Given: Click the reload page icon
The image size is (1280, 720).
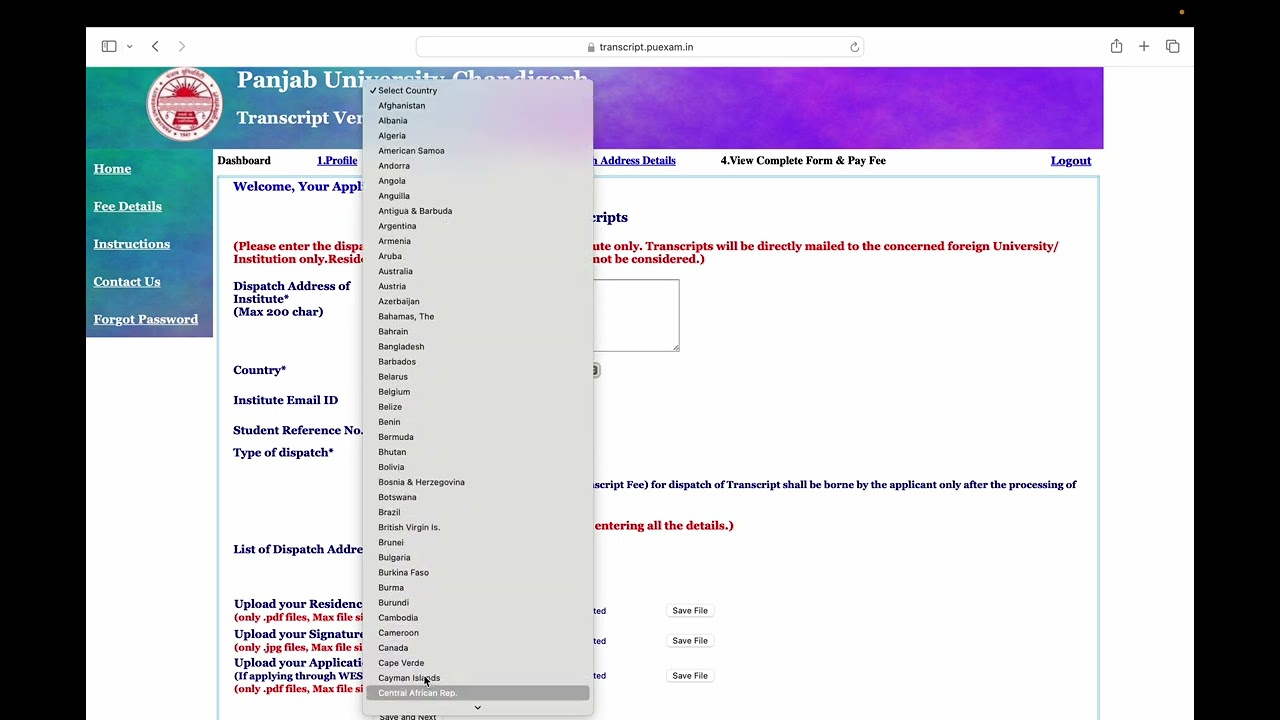Looking at the screenshot, I should [x=854, y=47].
